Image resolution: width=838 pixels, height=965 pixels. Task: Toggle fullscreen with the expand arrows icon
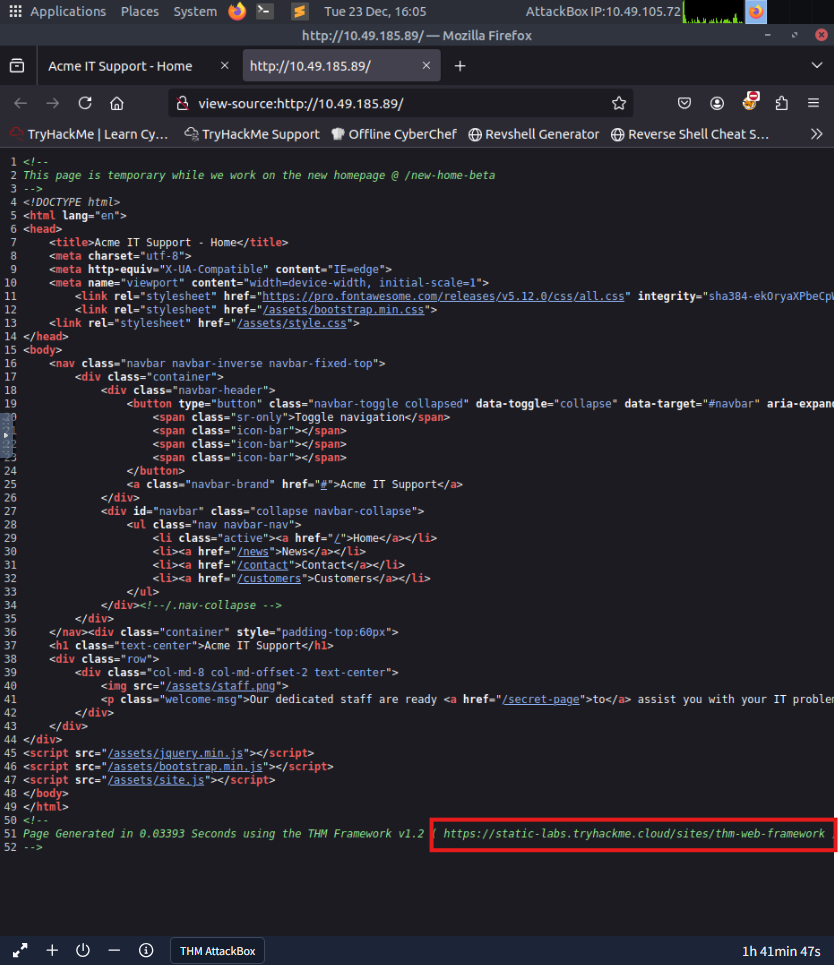pos(20,950)
